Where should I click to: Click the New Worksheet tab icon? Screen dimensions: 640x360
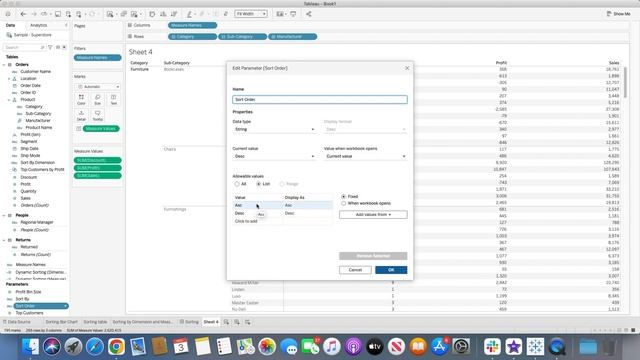point(226,322)
